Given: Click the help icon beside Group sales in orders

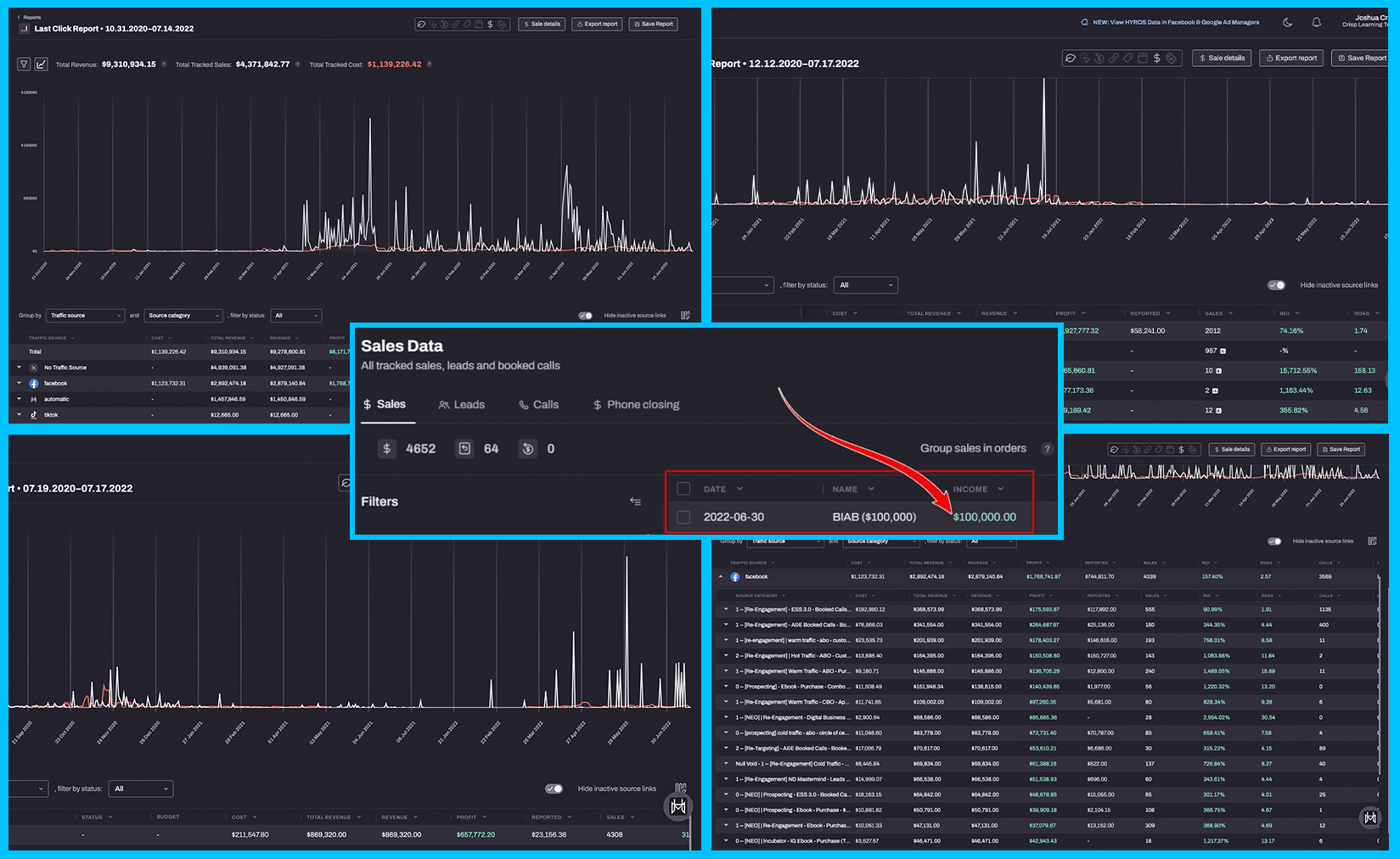Looking at the screenshot, I should 1047,449.
